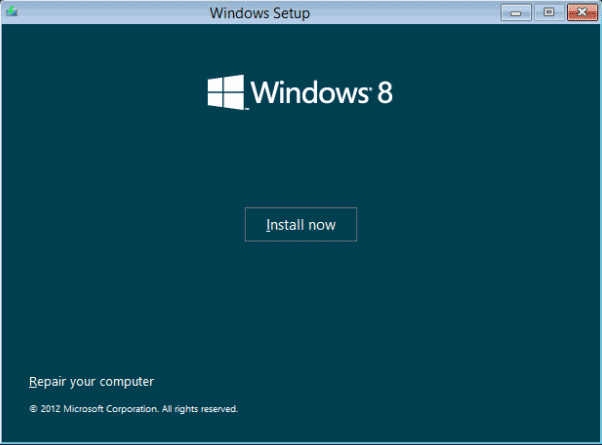Click the Install now button
Image resolution: width=602 pixels, height=445 pixels.
(x=300, y=225)
